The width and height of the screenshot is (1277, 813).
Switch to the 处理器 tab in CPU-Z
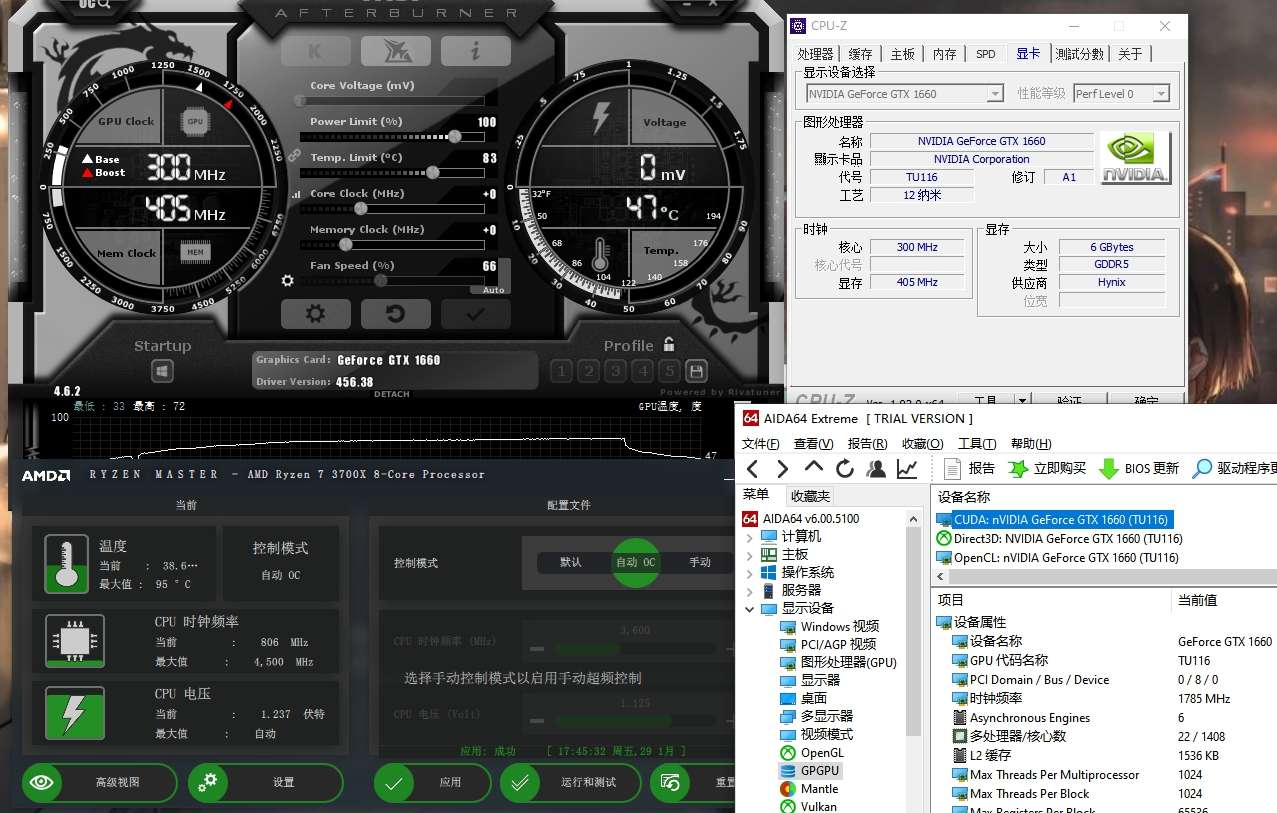(x=815, y=54)
